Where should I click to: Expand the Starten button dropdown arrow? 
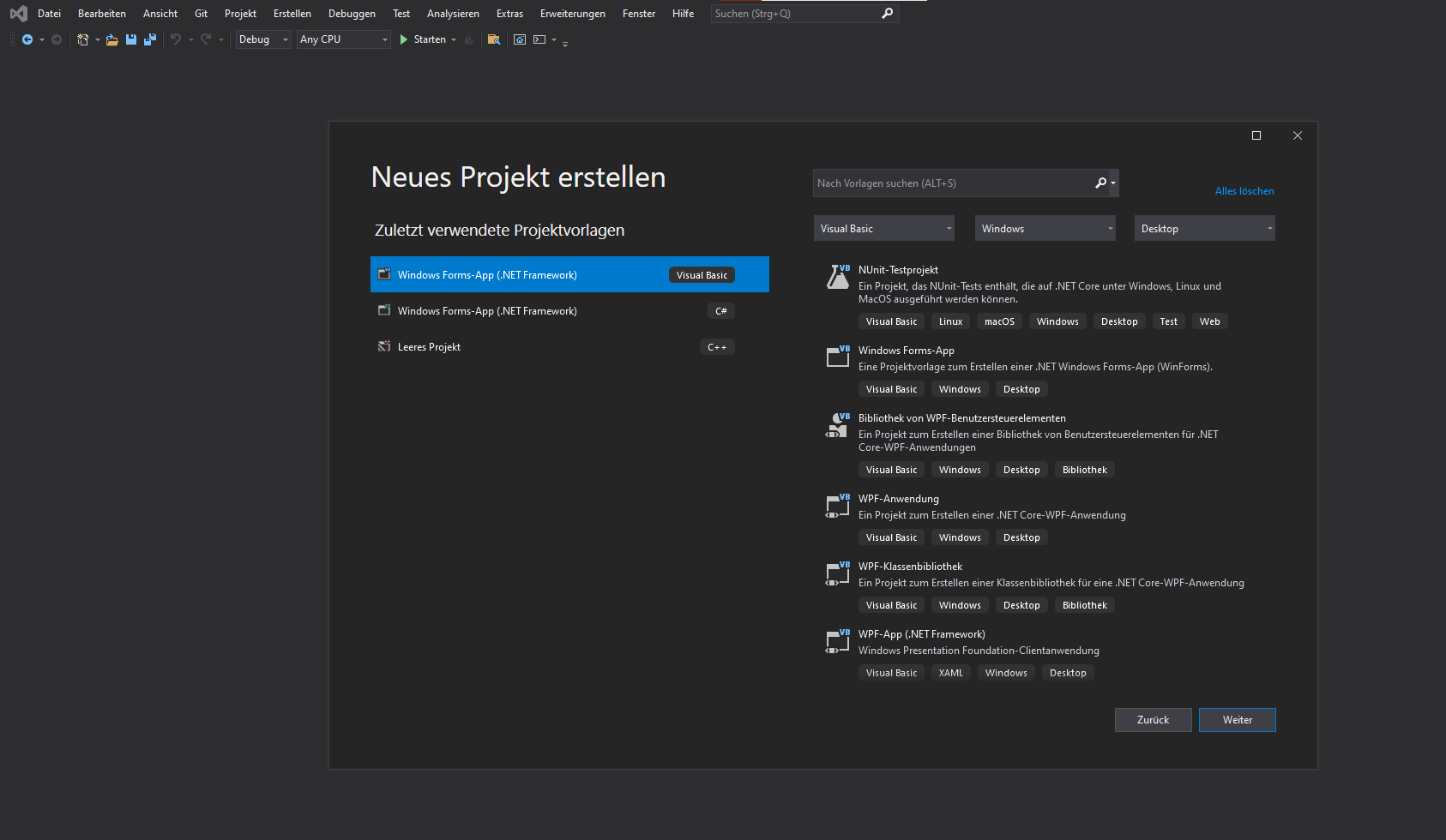pos(454,39)
